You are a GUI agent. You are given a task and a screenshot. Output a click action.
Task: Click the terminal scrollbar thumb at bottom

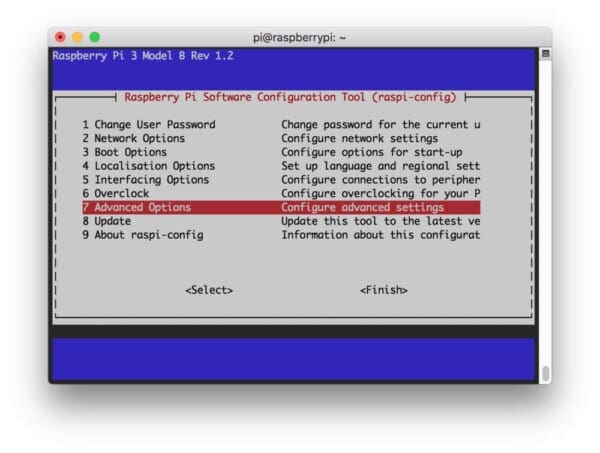545,373
